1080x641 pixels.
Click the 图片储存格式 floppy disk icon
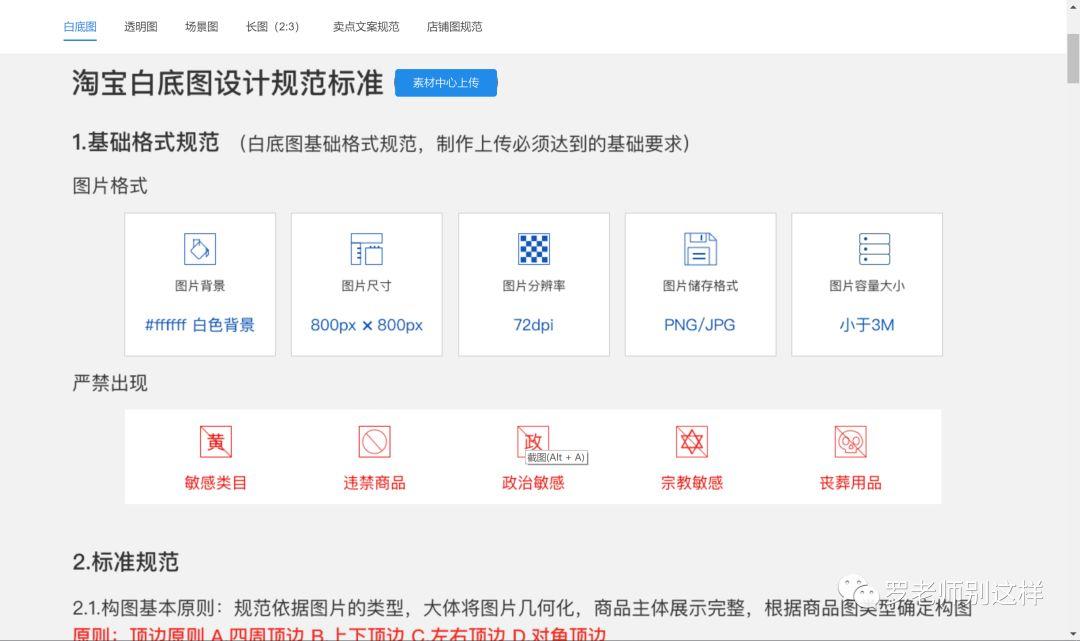(700, 249)
